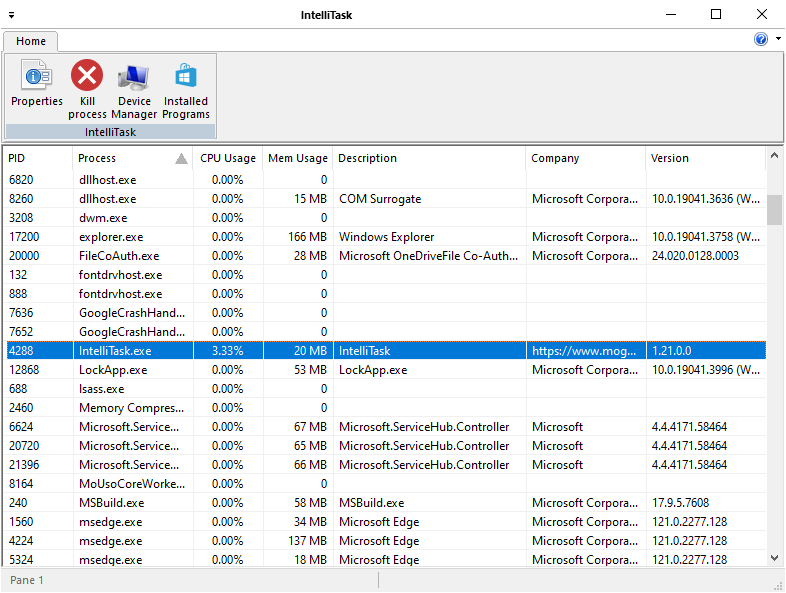Viewport: 786px width, 593px height.
Task: Click the Windows Explorer description
Action: tap(386, 237)
